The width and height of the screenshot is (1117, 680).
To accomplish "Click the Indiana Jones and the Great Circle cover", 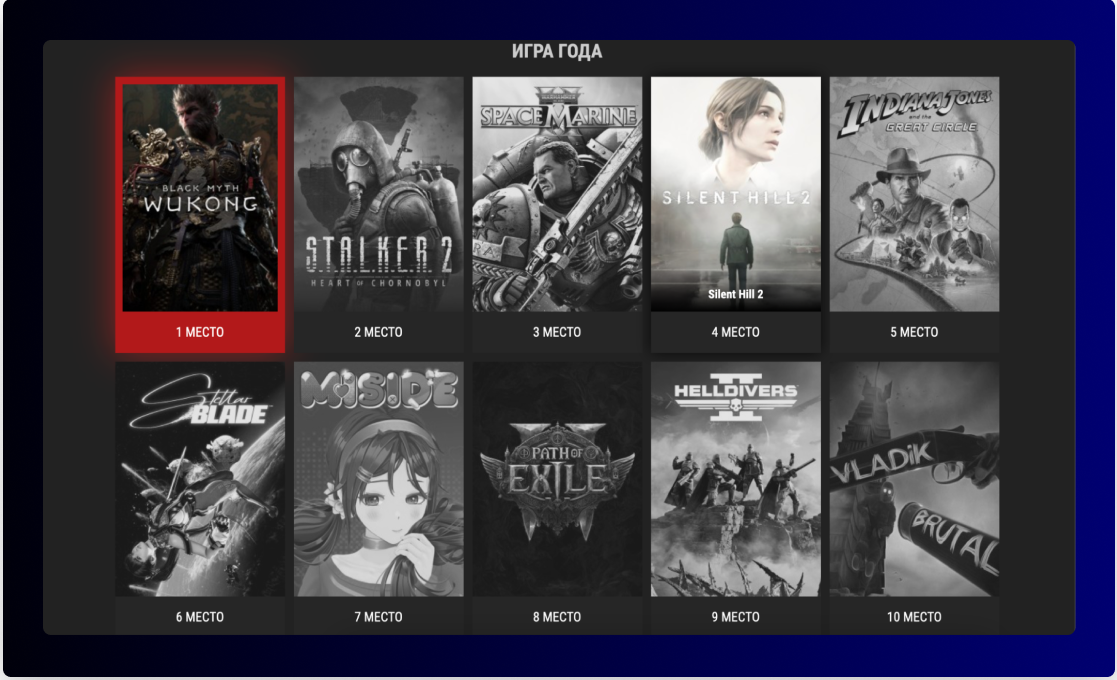I will coord(913,195).
